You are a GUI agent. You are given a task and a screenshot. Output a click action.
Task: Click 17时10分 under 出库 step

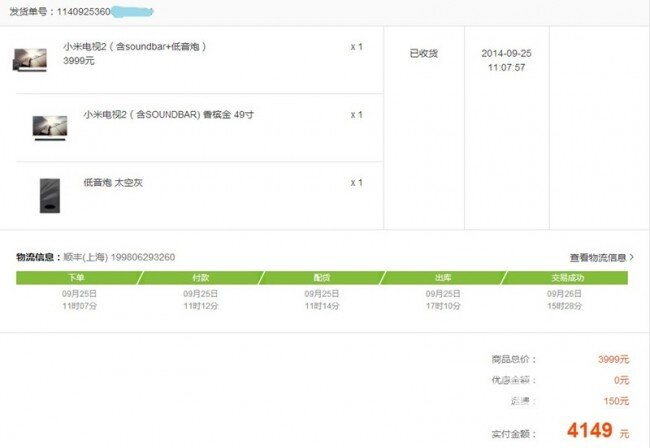[x=443, y=306]
